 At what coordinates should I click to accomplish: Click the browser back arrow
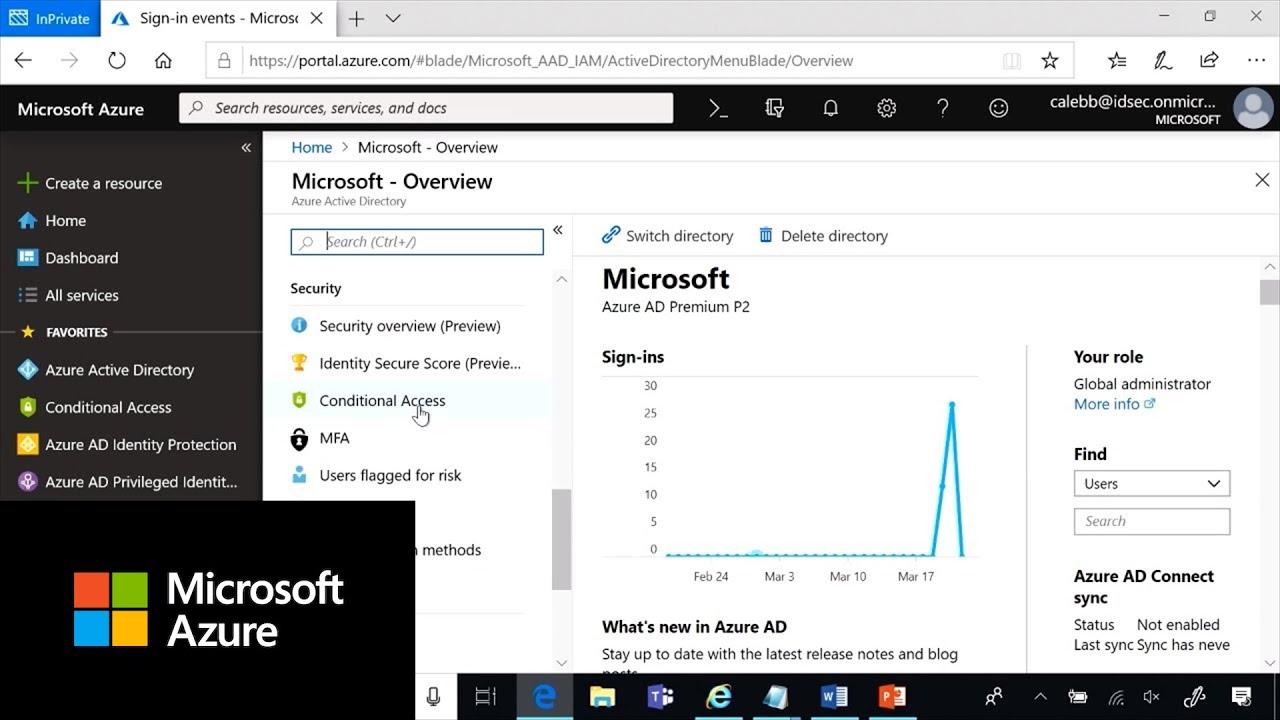click(x=23, y=60)
